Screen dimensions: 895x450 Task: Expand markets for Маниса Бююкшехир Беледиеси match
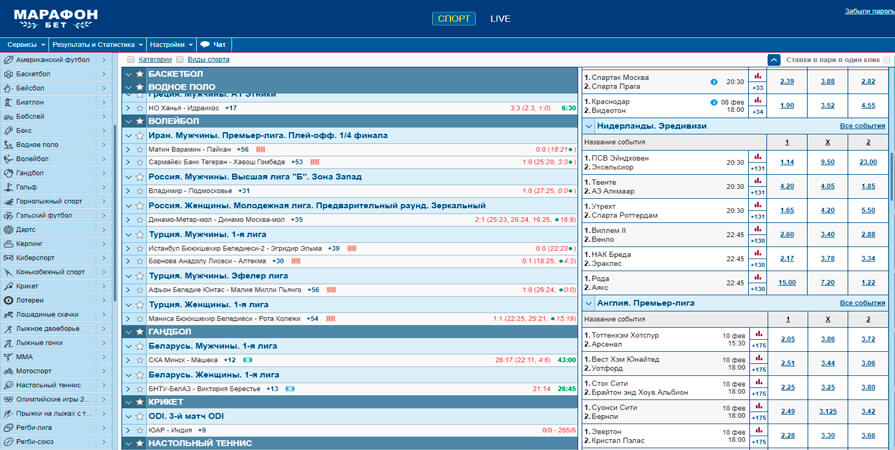[128, 319]
